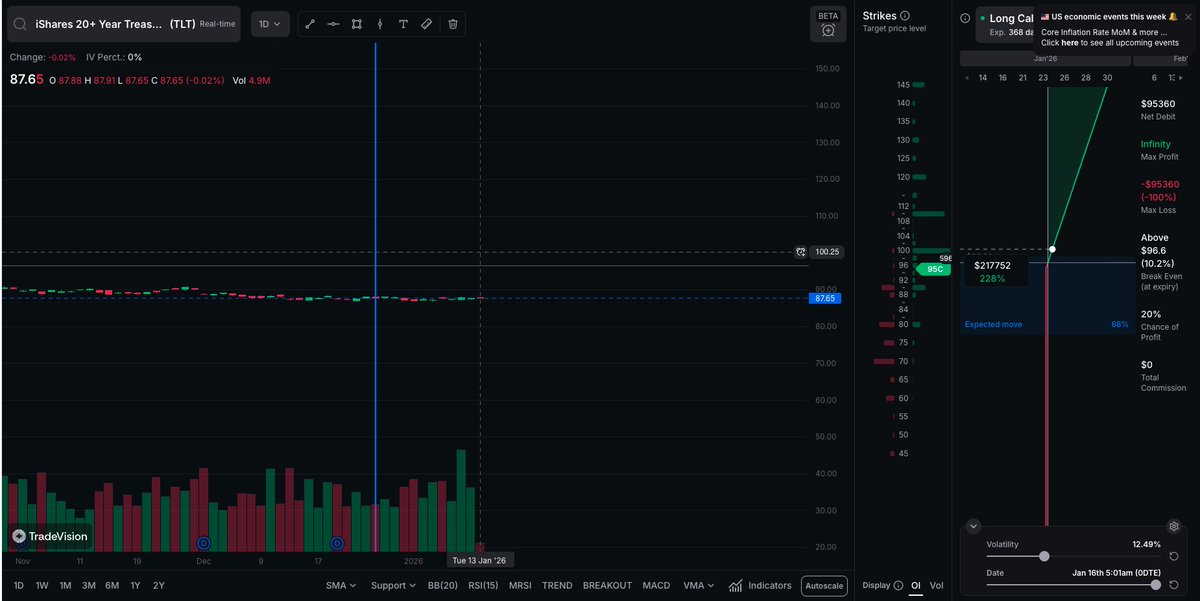Click the 145 strike level
1200x601 pixels.
coord(903,85)
